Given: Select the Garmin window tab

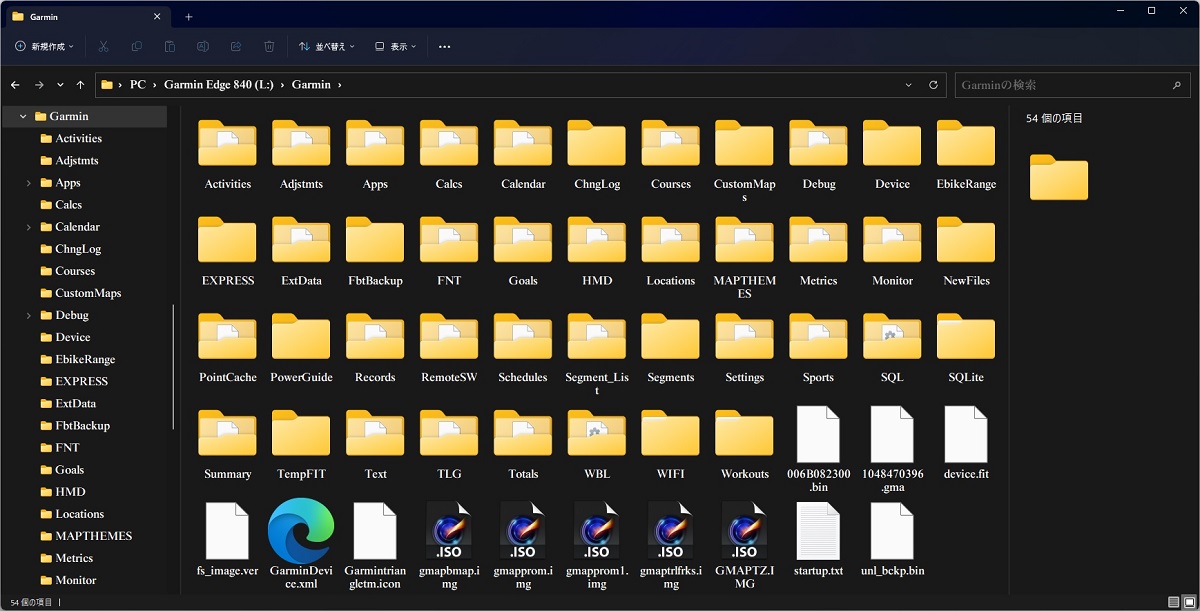Looking at the screenshot, I should pyautogui.click(x=87, y=17).
